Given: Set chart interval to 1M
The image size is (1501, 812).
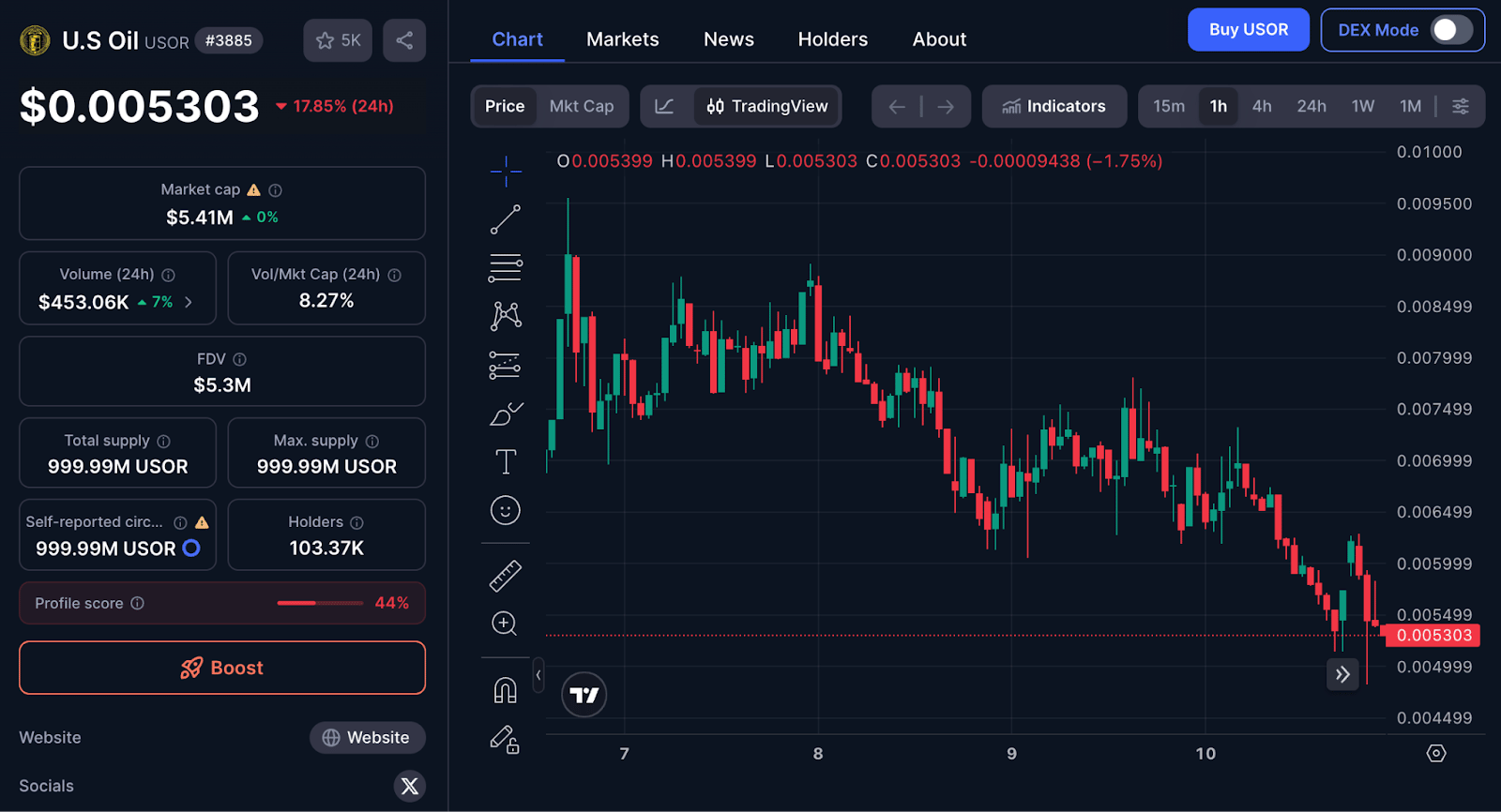Looking at the screenshot, I should [x=1411, y=106].
